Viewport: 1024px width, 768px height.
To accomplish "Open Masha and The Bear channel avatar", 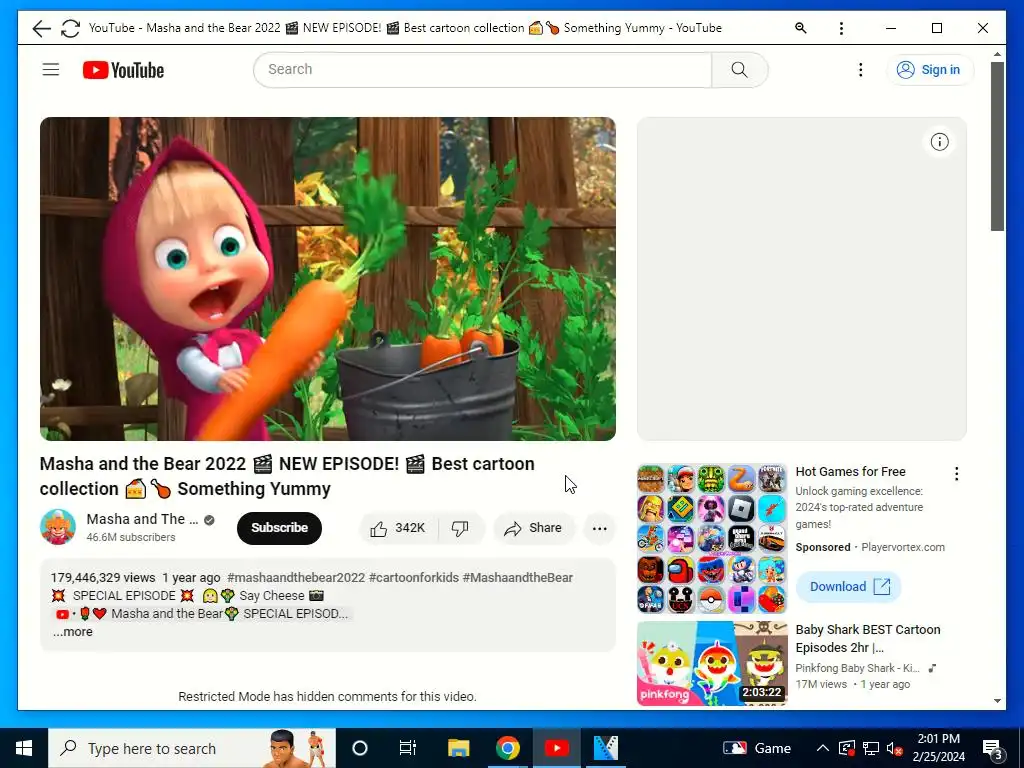I will coord(58,527).
